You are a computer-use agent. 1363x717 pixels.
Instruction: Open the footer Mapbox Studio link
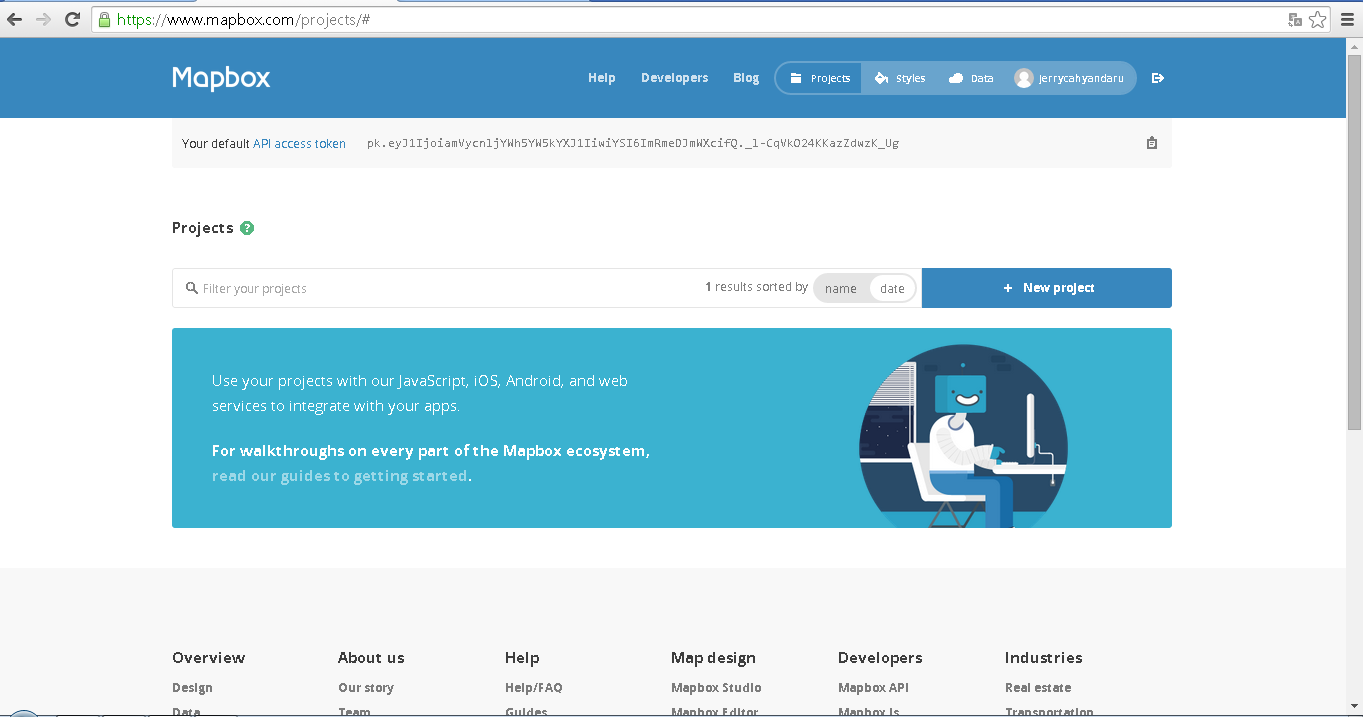click(x=716, y=688)
